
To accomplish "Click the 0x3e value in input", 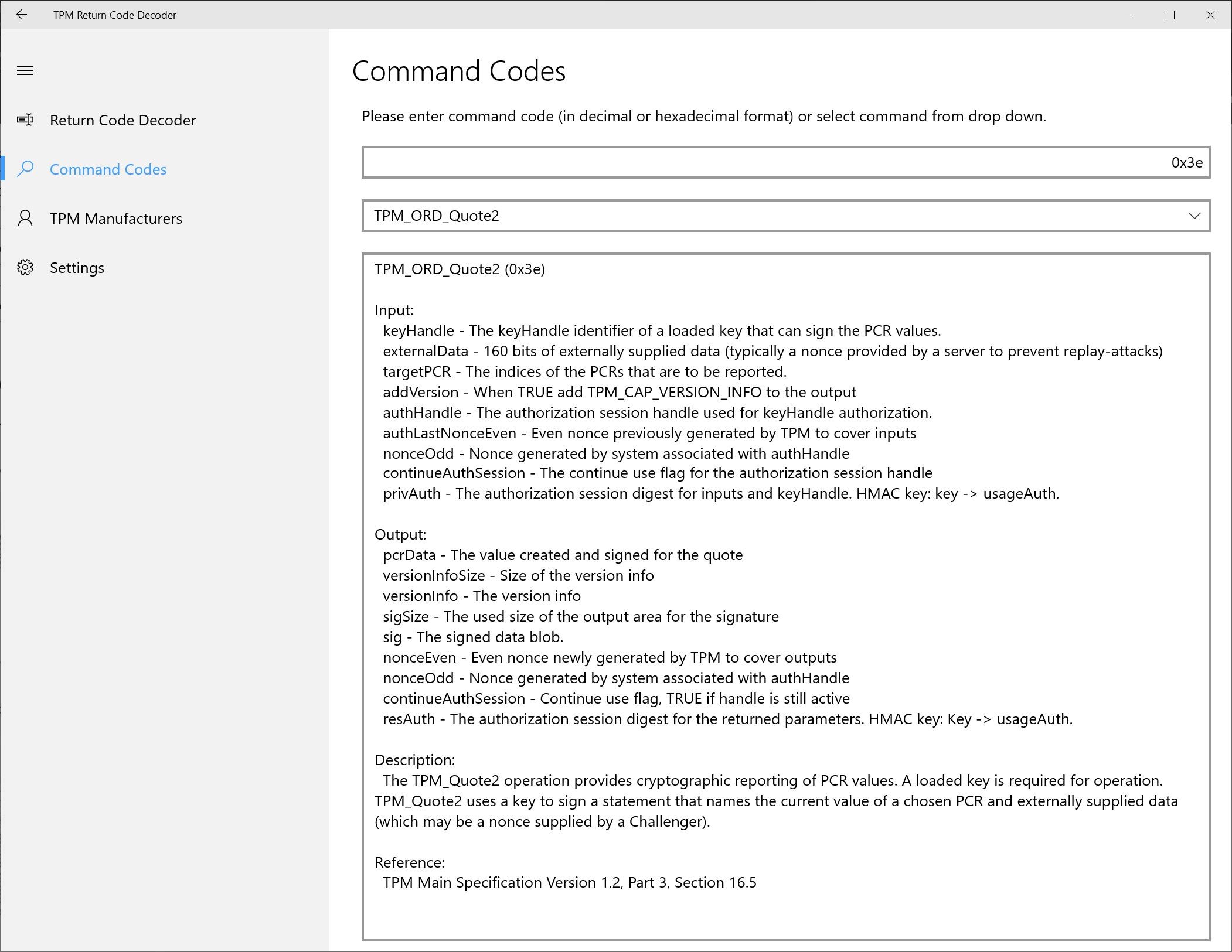I will pos(1186,162).
